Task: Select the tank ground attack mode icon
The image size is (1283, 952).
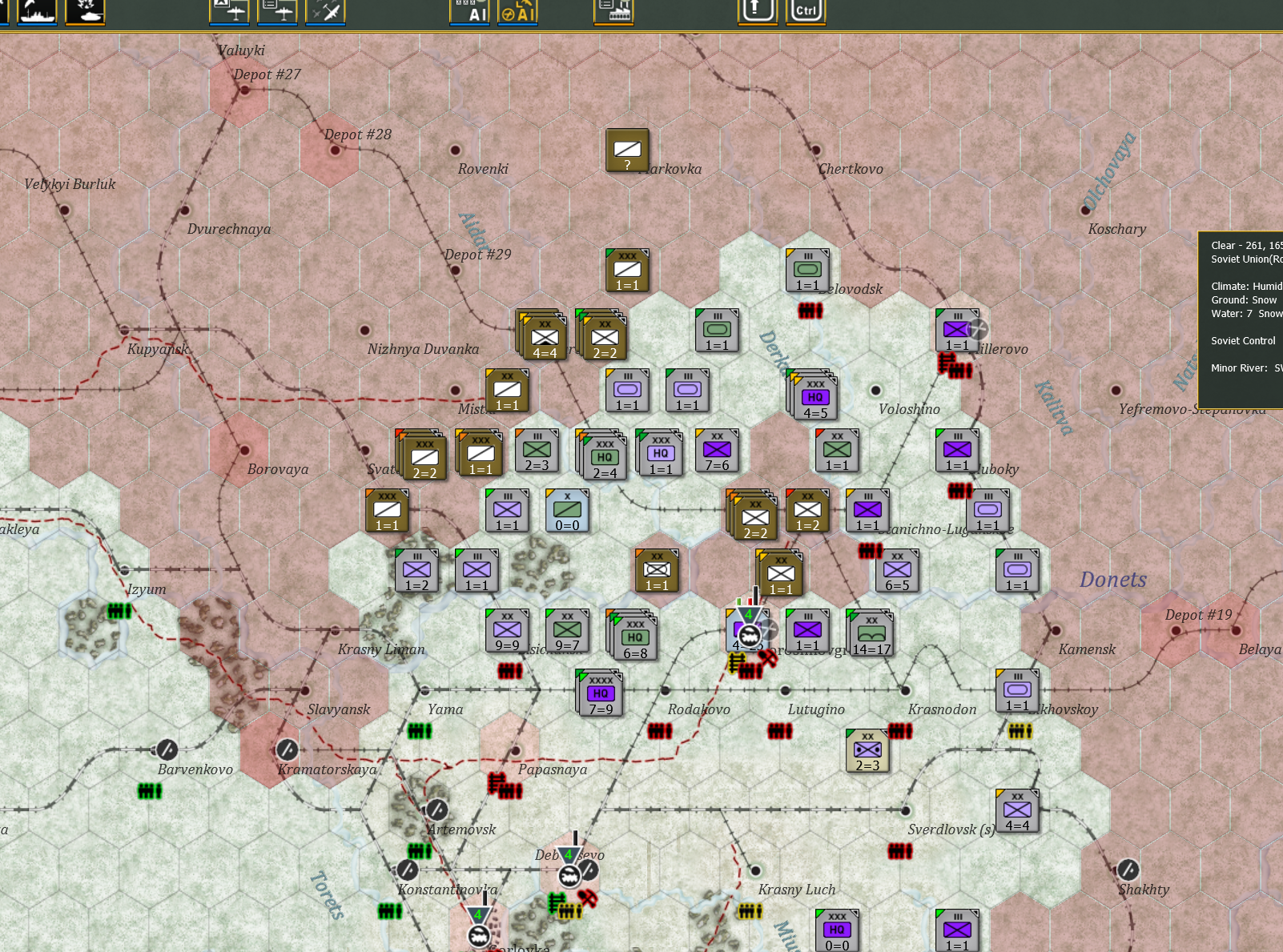Action: point(85,10)
